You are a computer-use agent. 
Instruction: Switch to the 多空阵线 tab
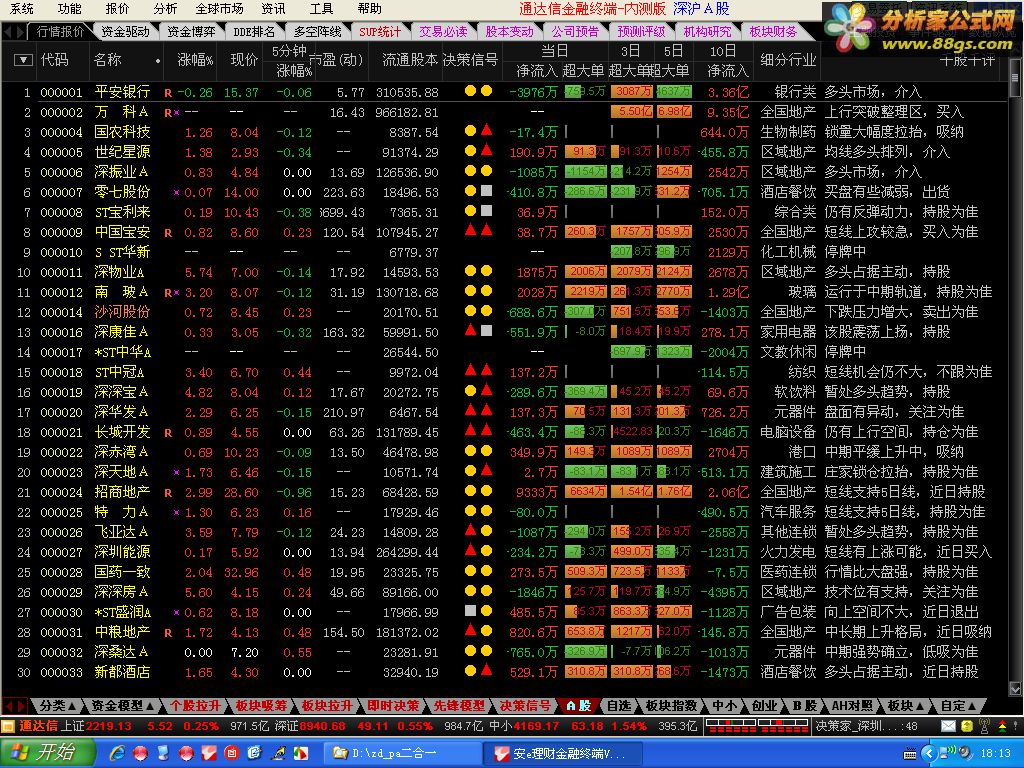(317, 31)
